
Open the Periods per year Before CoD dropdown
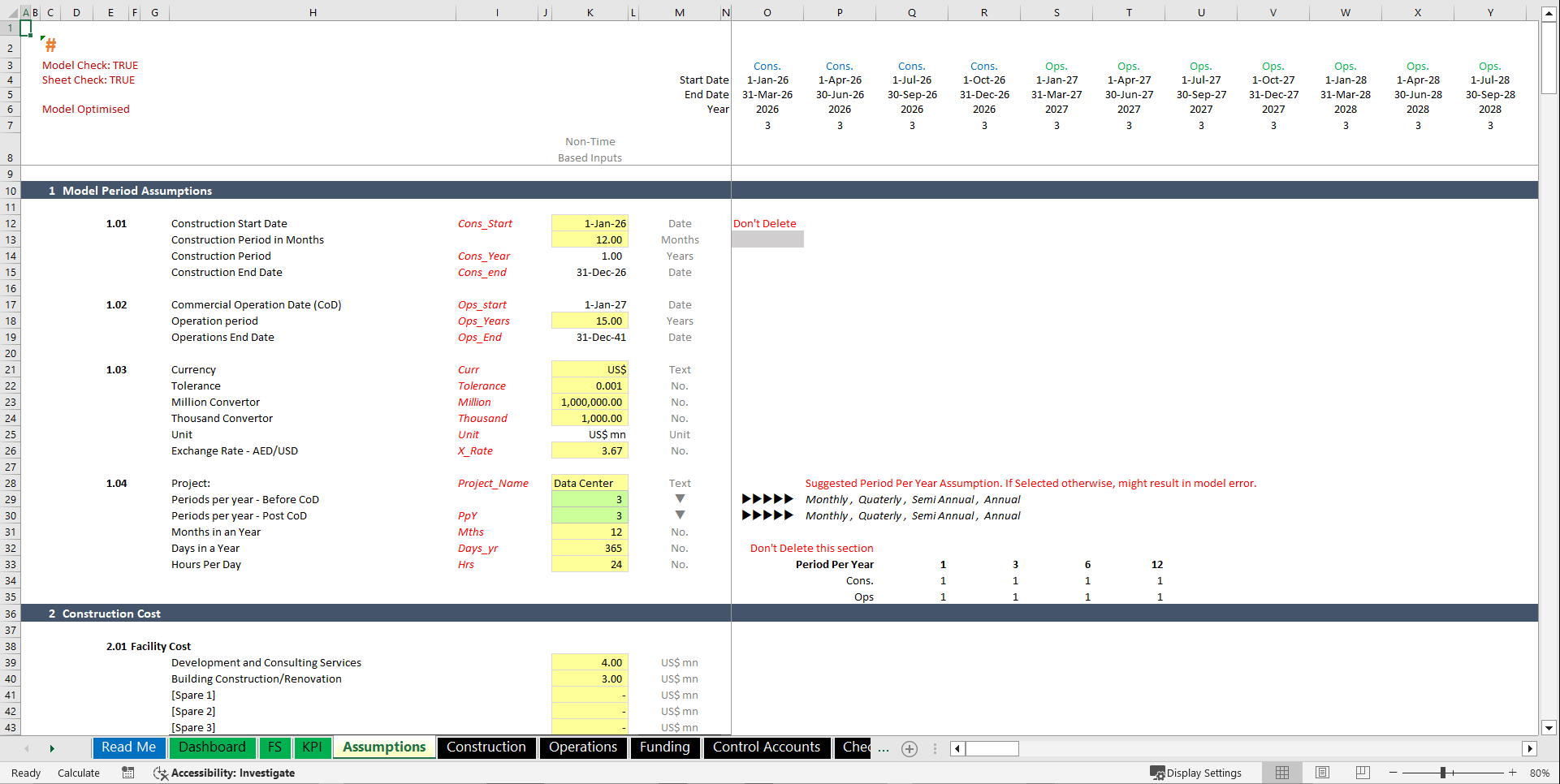click(680, 499)
